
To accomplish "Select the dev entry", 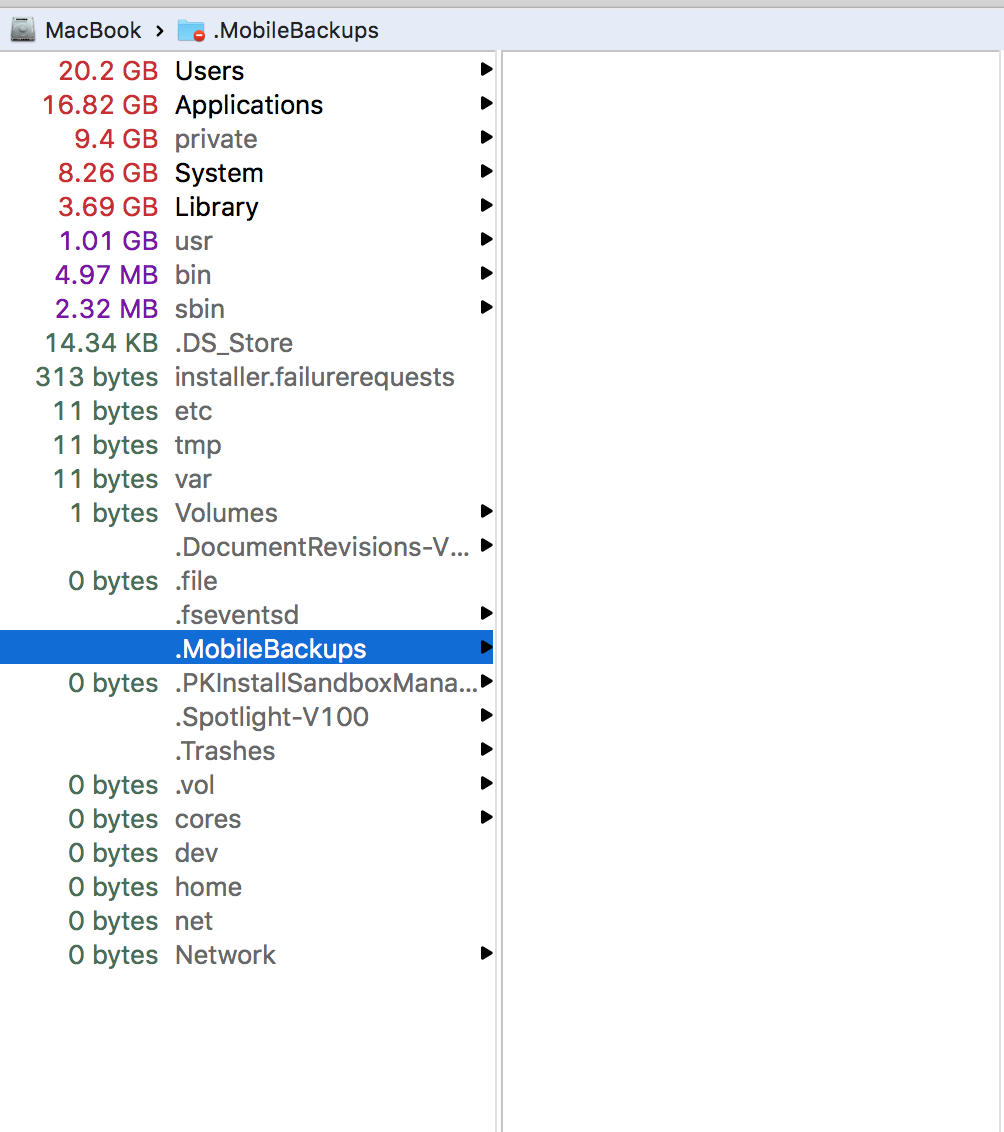I will pos(247,853).
